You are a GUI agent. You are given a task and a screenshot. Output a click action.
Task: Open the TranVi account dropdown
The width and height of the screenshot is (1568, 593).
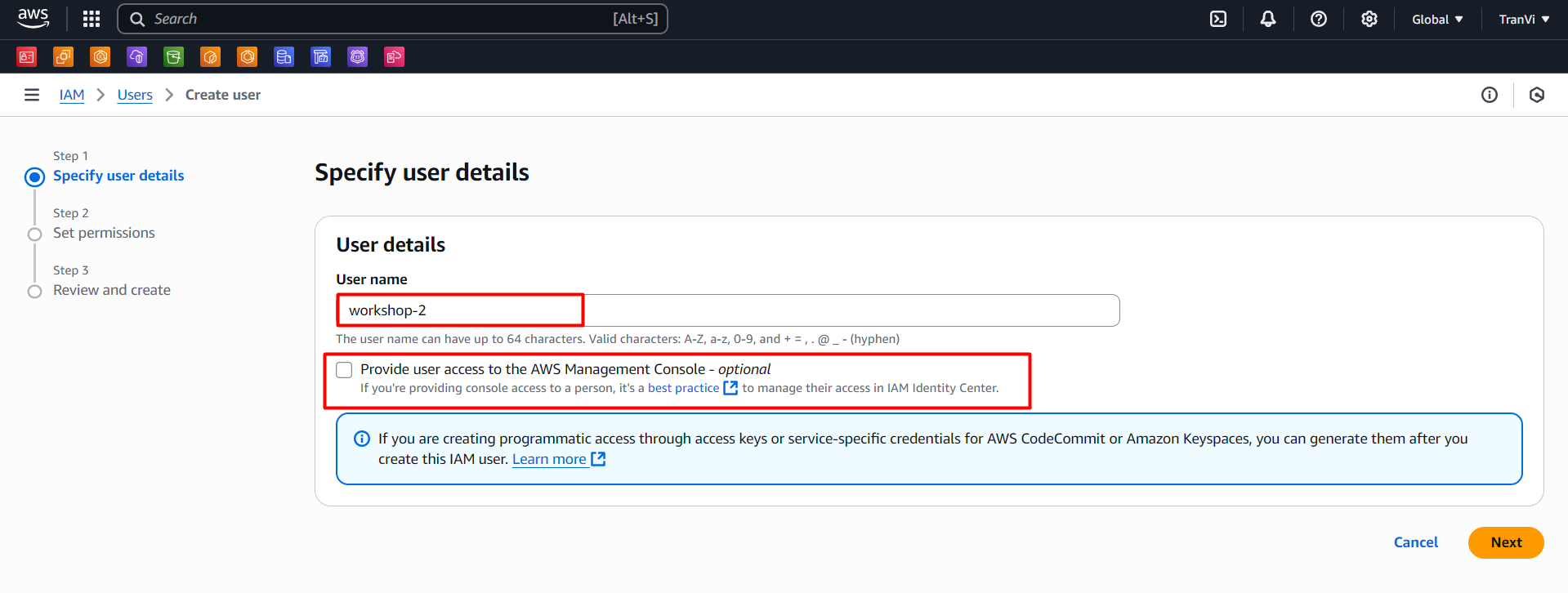pos(1523,19)
